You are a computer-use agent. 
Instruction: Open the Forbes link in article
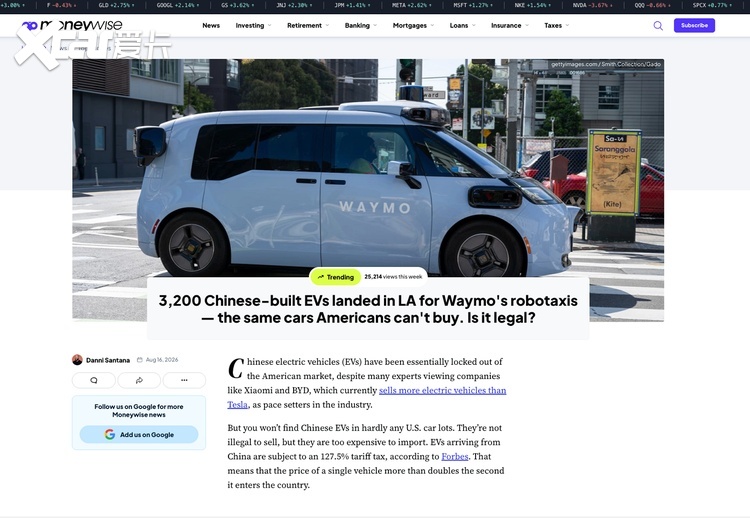pyautogui.click(x=454, y=456)
